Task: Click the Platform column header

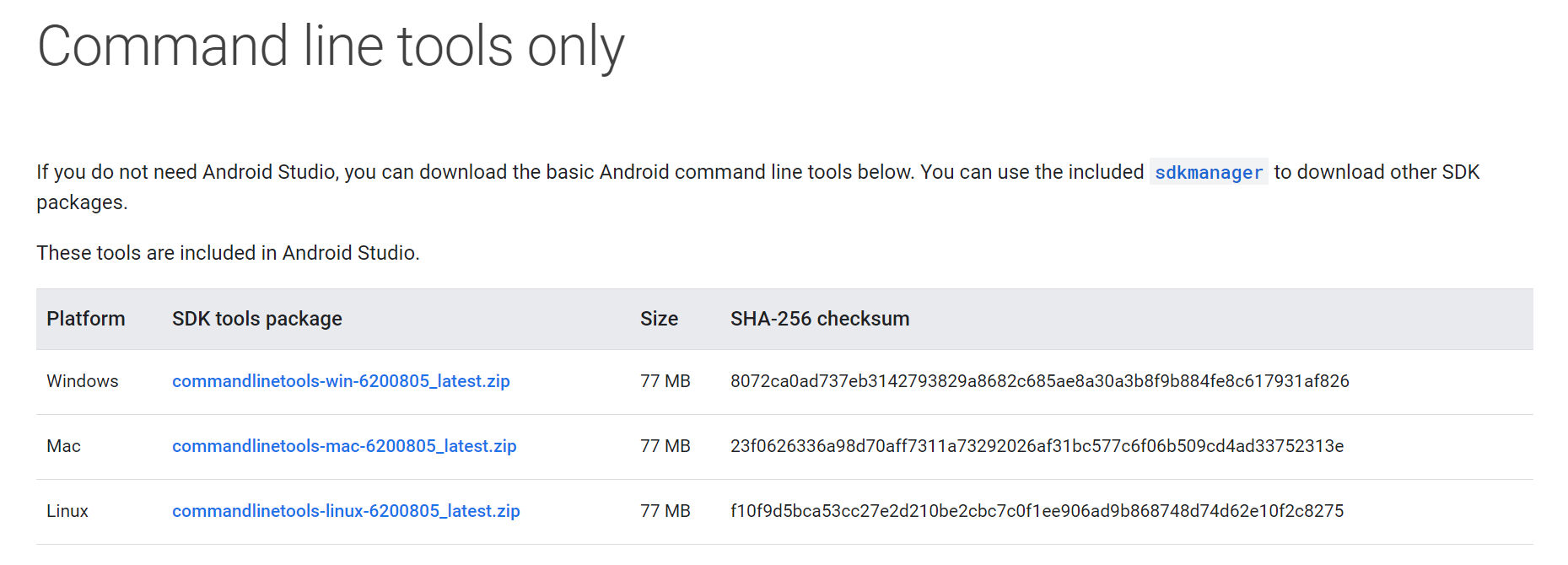Action: [86, 319]
